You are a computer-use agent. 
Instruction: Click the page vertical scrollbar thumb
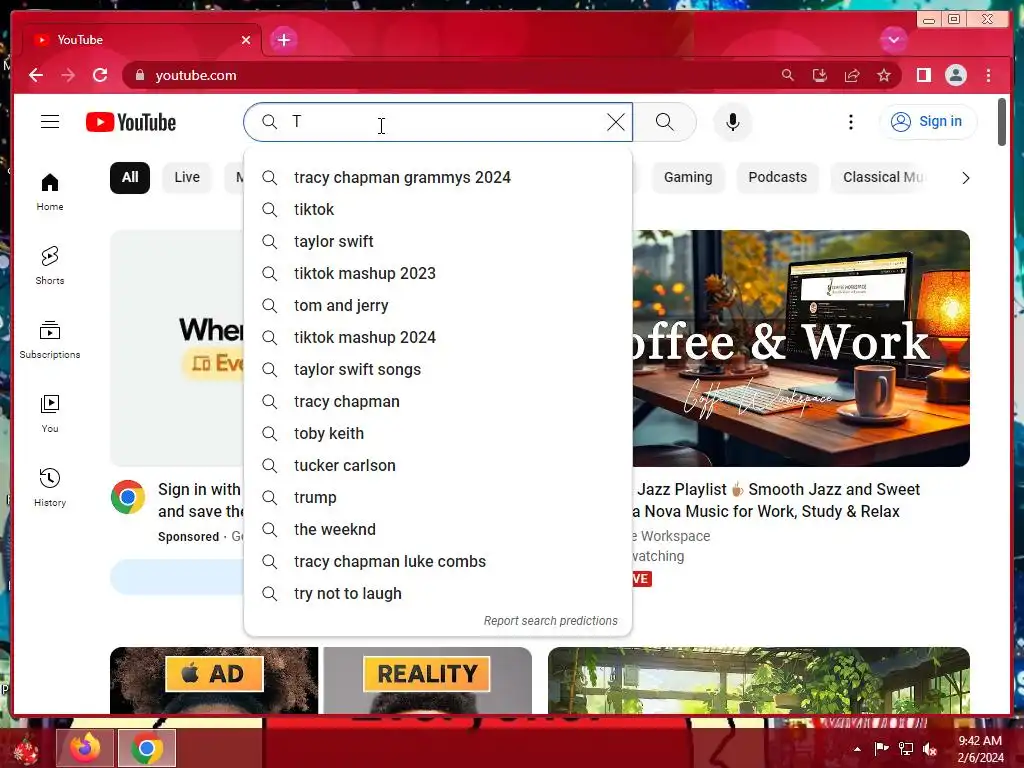click(1002, 121)
